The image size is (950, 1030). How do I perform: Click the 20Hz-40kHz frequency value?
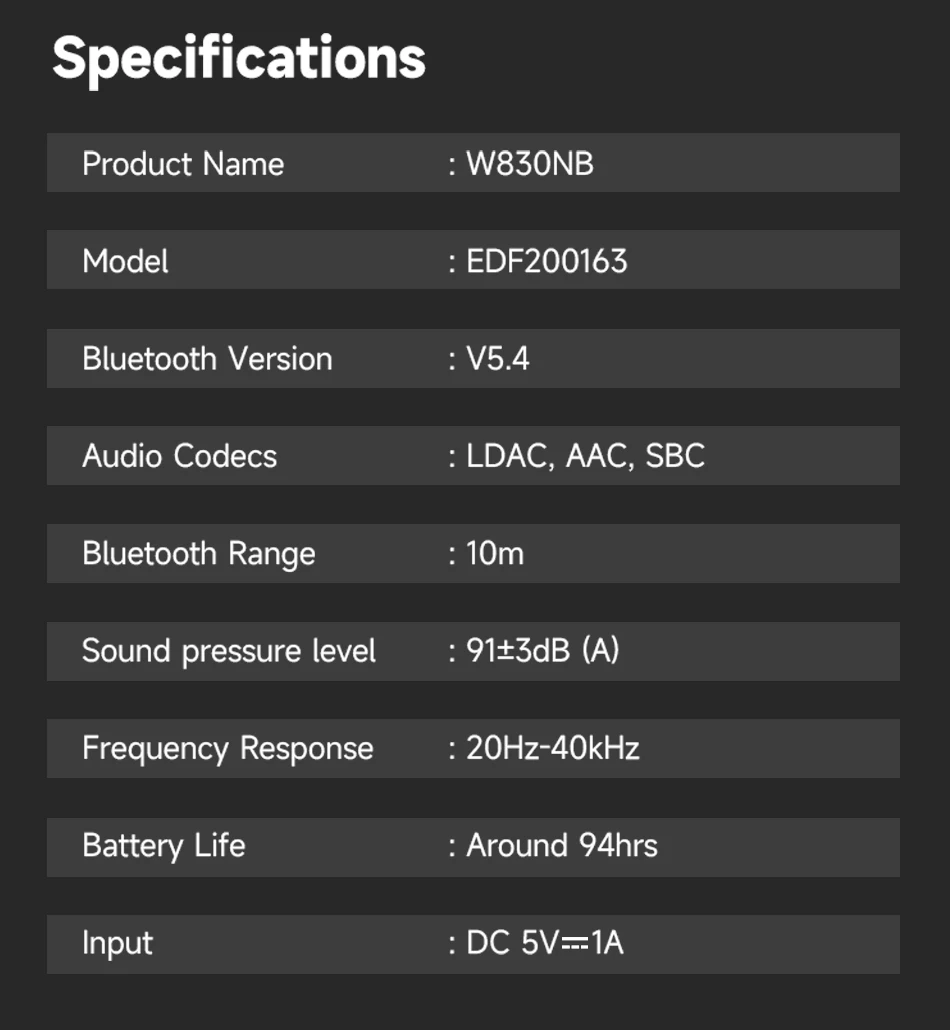[553, 748]
